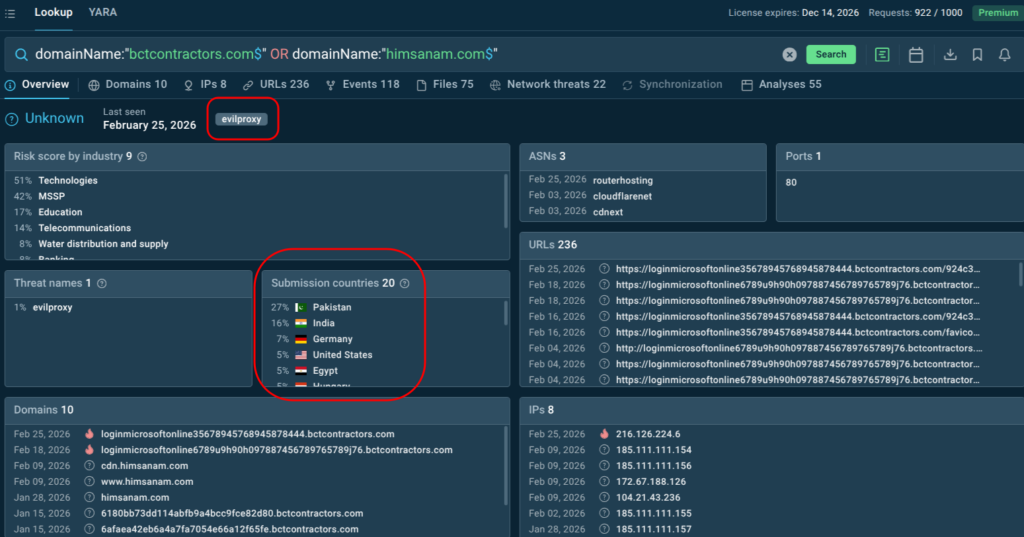Click inside the domainName search query field

(x=400, y=54)
